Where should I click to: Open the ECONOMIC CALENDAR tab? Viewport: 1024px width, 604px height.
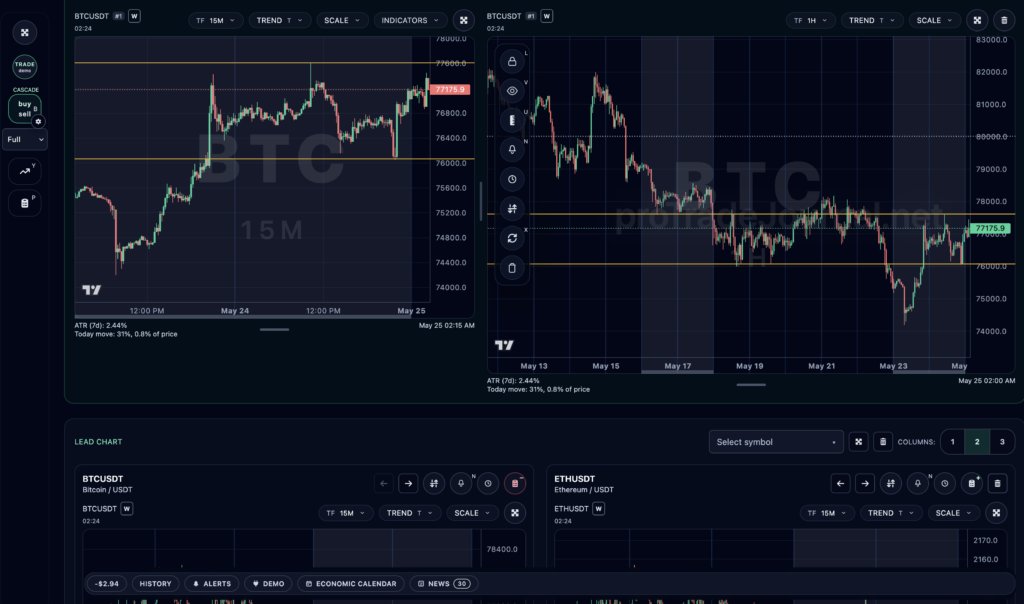pyautogui.click(x=351, y=584)
